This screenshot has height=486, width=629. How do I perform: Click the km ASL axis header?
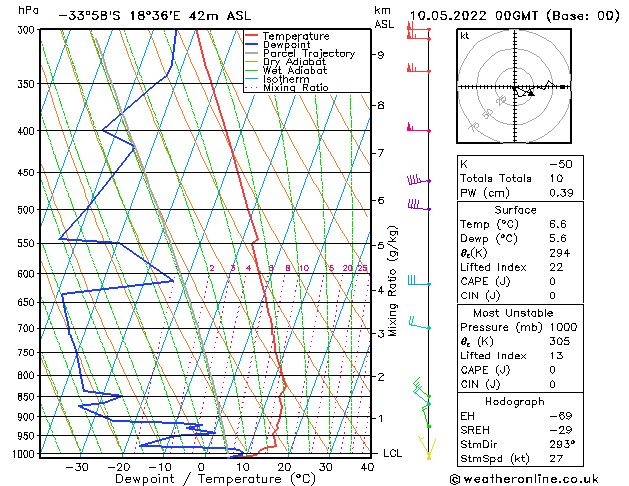click(384, 17)
